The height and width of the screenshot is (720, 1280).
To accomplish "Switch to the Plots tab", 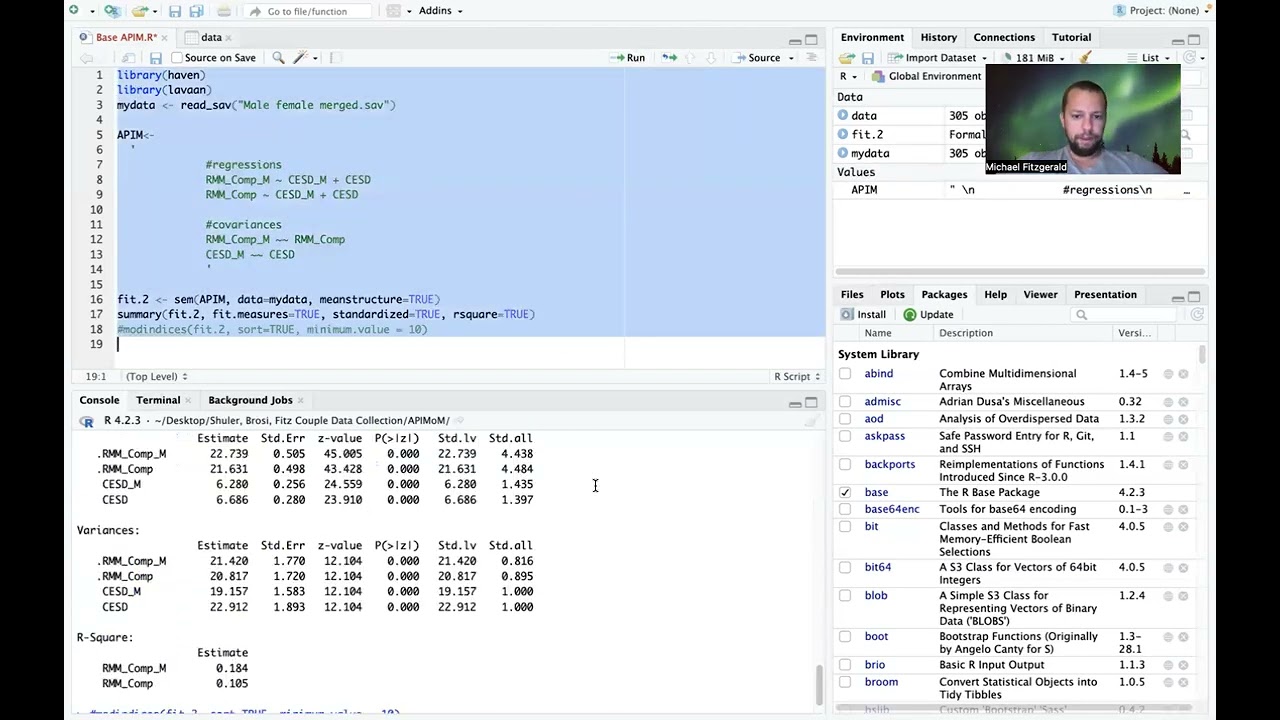I will [x=892, y=295].
